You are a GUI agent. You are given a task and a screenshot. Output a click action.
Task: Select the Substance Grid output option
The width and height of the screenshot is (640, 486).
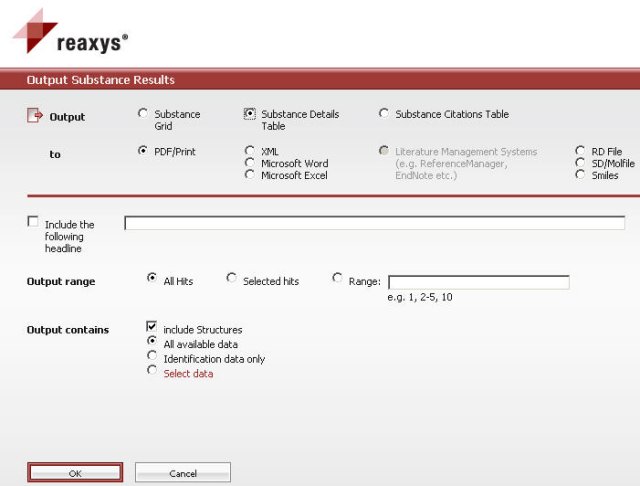tap(143, 114)
